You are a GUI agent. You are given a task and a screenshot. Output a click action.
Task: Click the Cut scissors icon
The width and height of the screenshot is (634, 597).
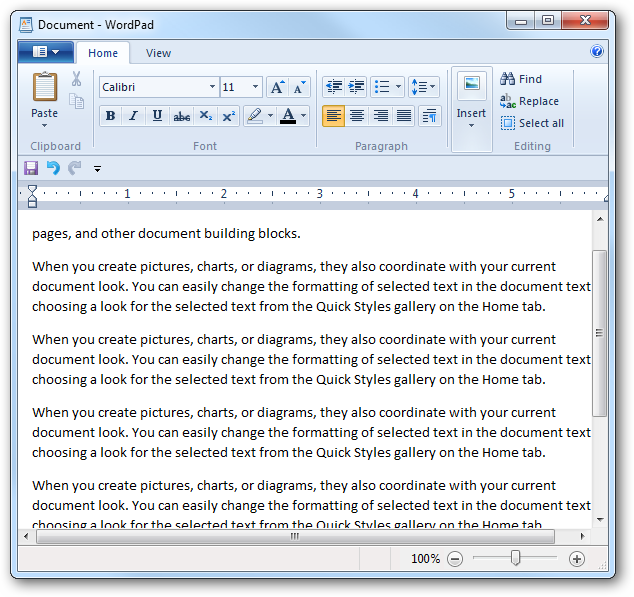tap(76, 79)
